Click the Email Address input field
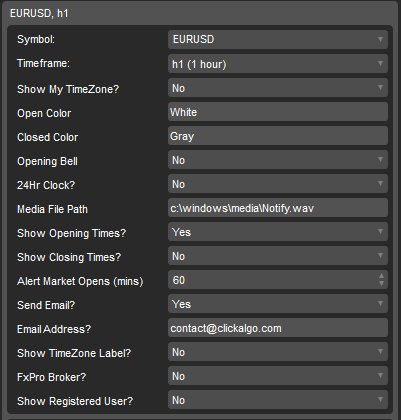The image size is (401, 420). click(278, 327)
